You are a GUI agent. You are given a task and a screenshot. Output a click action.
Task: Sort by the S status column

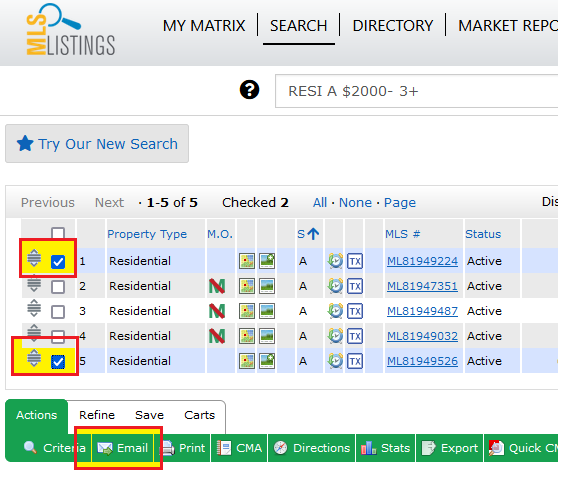pos(308,234)
